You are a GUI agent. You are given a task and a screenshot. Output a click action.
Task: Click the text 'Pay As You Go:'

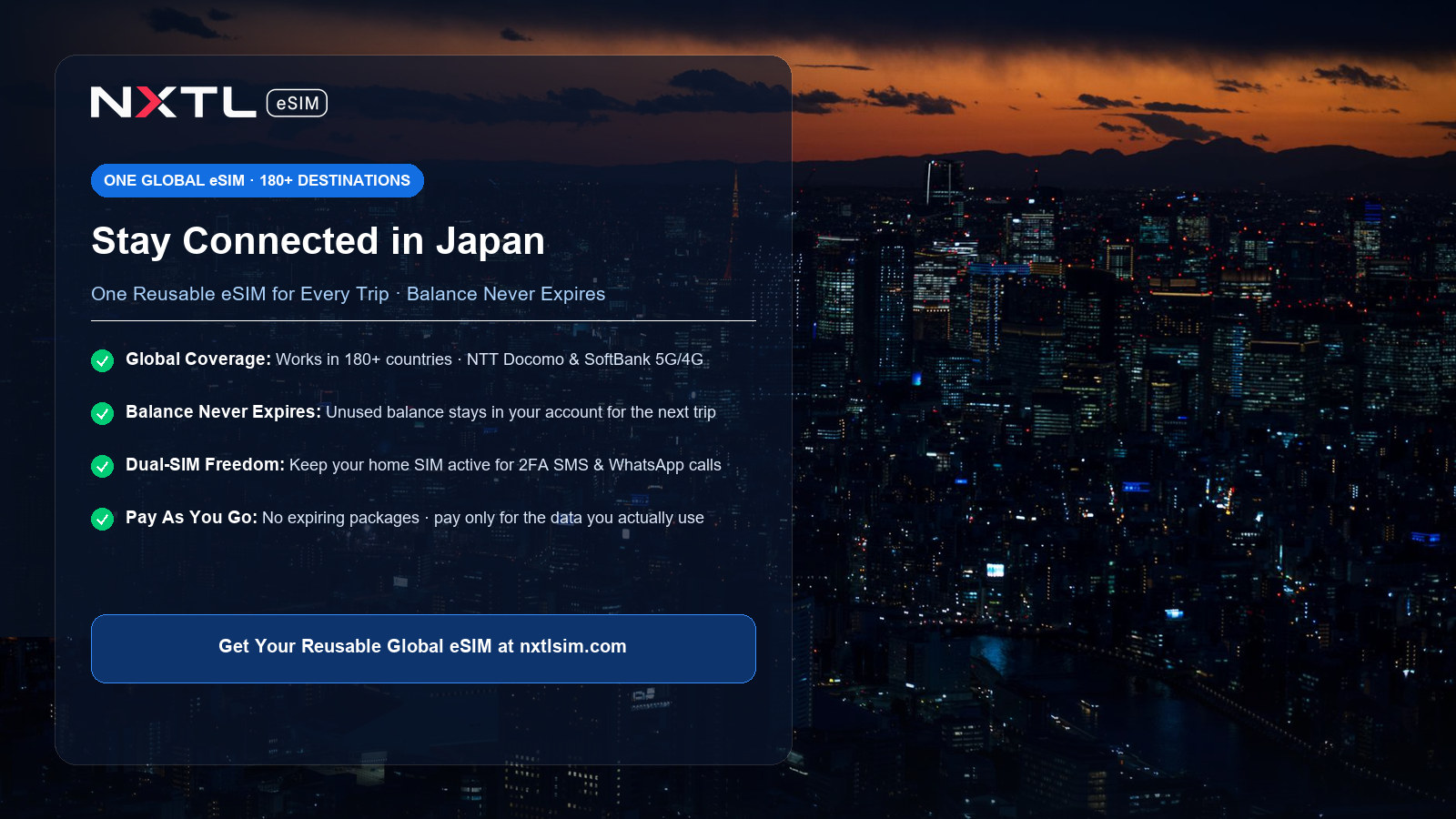pos(191,518)
